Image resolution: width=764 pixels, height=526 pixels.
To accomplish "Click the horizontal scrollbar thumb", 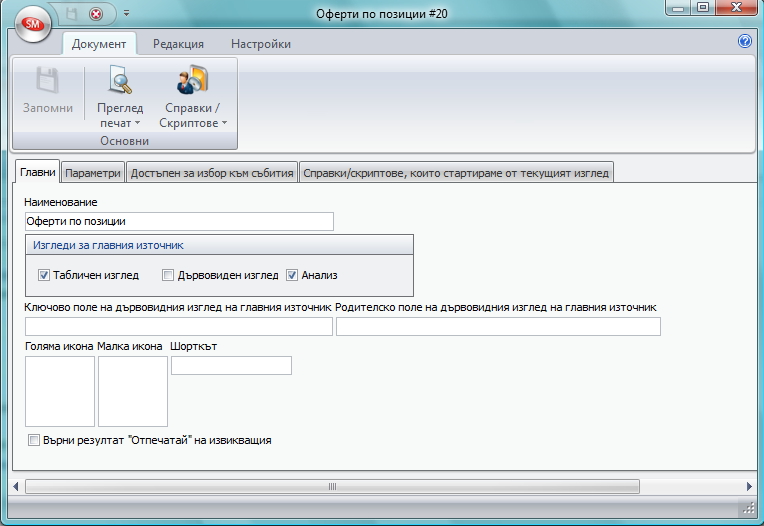I will click(x=332, y=486).
